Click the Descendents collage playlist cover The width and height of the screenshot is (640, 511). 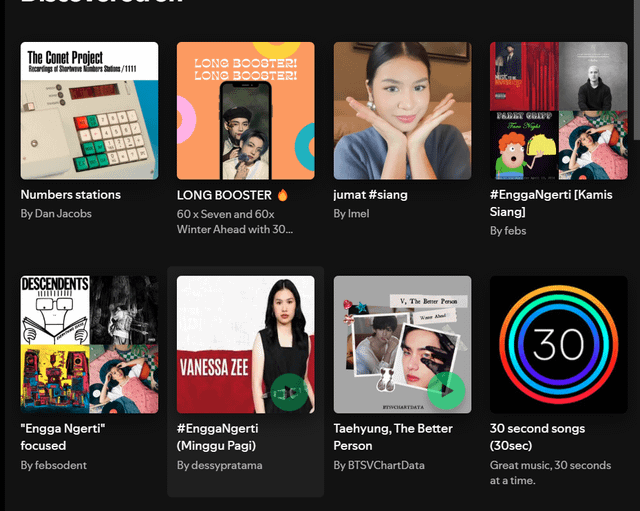pyautogui.click(x=89, y=345)
